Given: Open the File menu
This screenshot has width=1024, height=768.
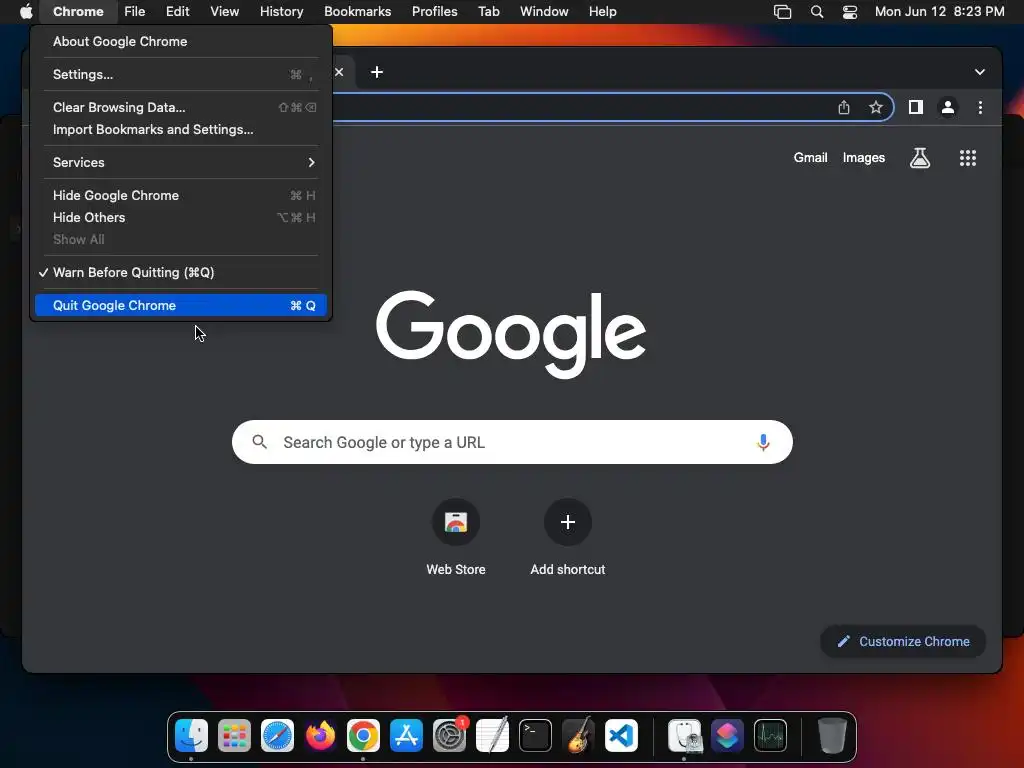Looking at the screenshot, I should 135,11.
